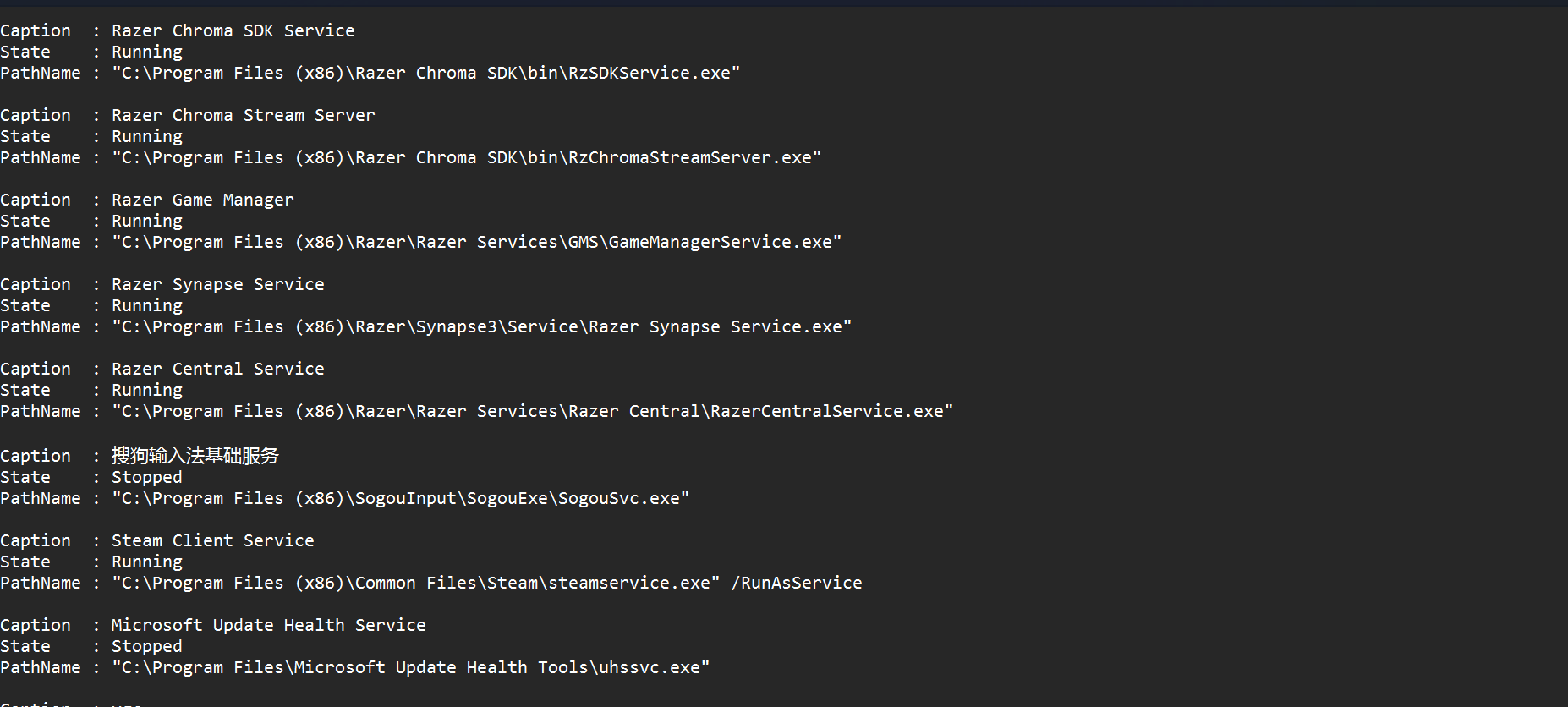1568x707 pixels.
Task: Click the Razer Synapse Service caption text
Action: pos(217,284)
